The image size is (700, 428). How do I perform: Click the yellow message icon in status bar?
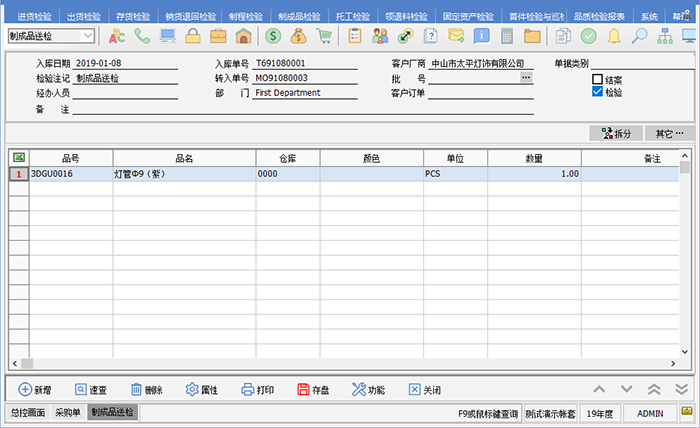pos(687,412)
